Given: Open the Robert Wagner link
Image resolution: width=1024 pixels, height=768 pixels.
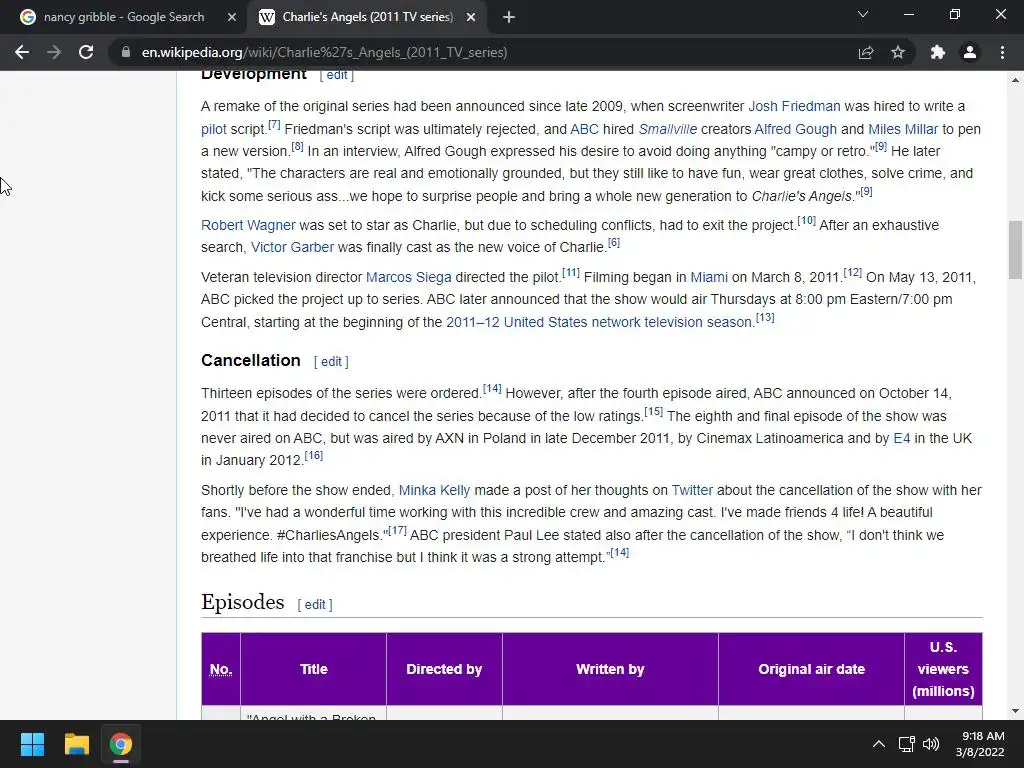Looking at the screenshot, I should click(x=248, y=225).
